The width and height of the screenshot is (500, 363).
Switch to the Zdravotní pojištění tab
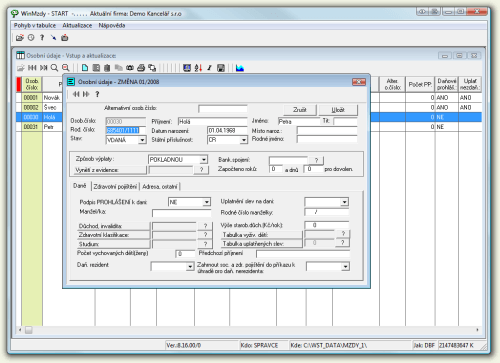pos(115,187)
